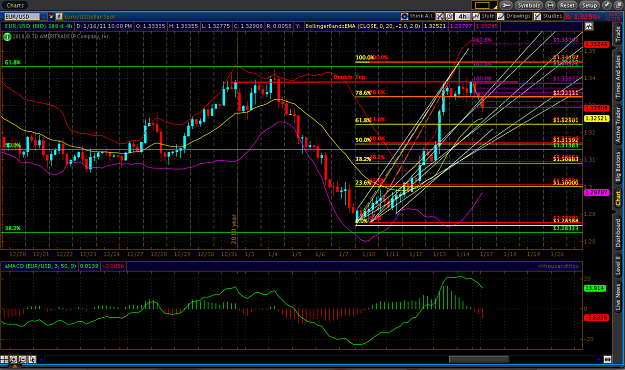Click the green 13.914 MACD axis tag
The width and height of the screenshot is (625, 370).
tap(595, 288)
